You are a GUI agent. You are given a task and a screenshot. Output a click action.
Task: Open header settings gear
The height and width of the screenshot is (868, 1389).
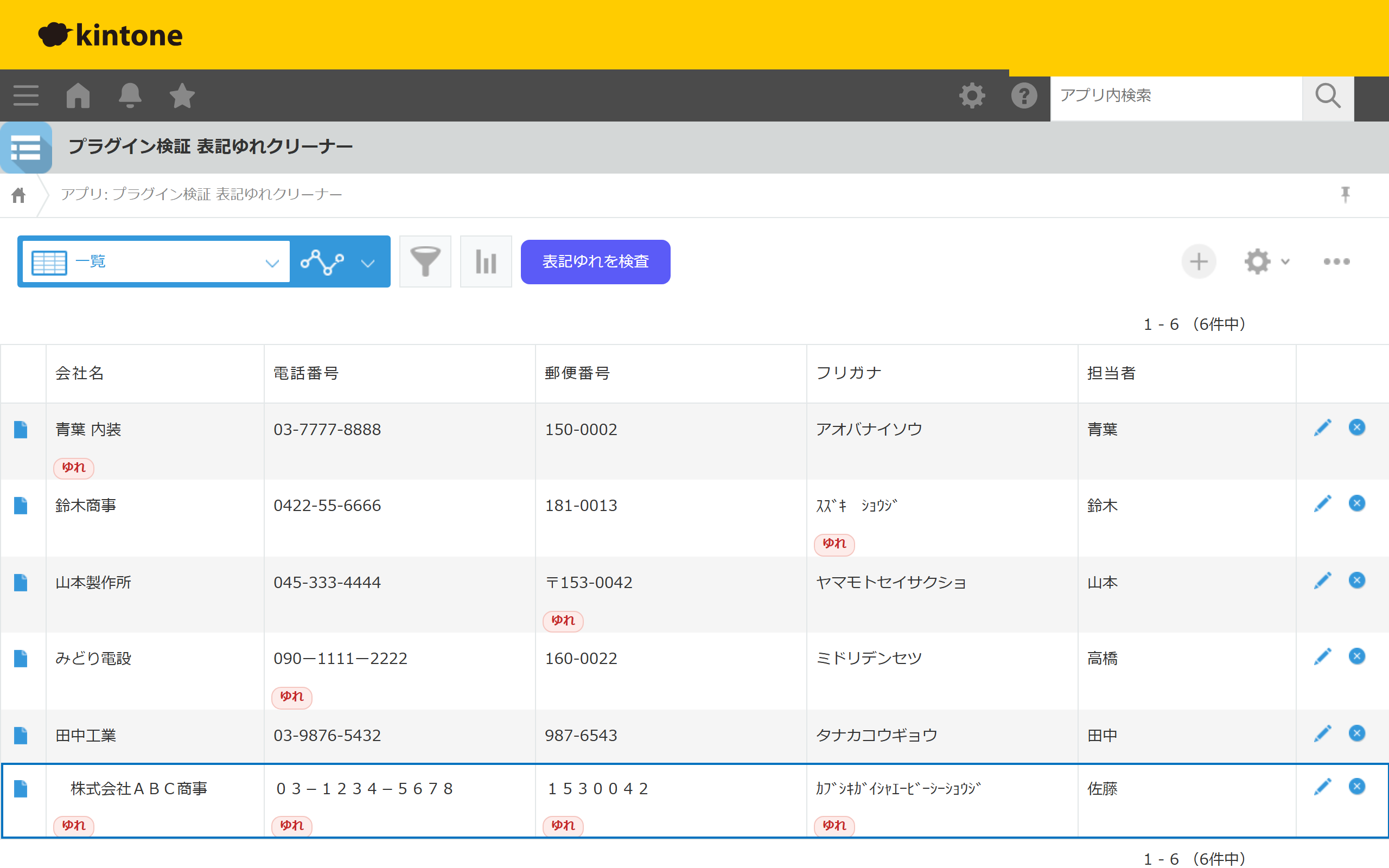(972, 95)
